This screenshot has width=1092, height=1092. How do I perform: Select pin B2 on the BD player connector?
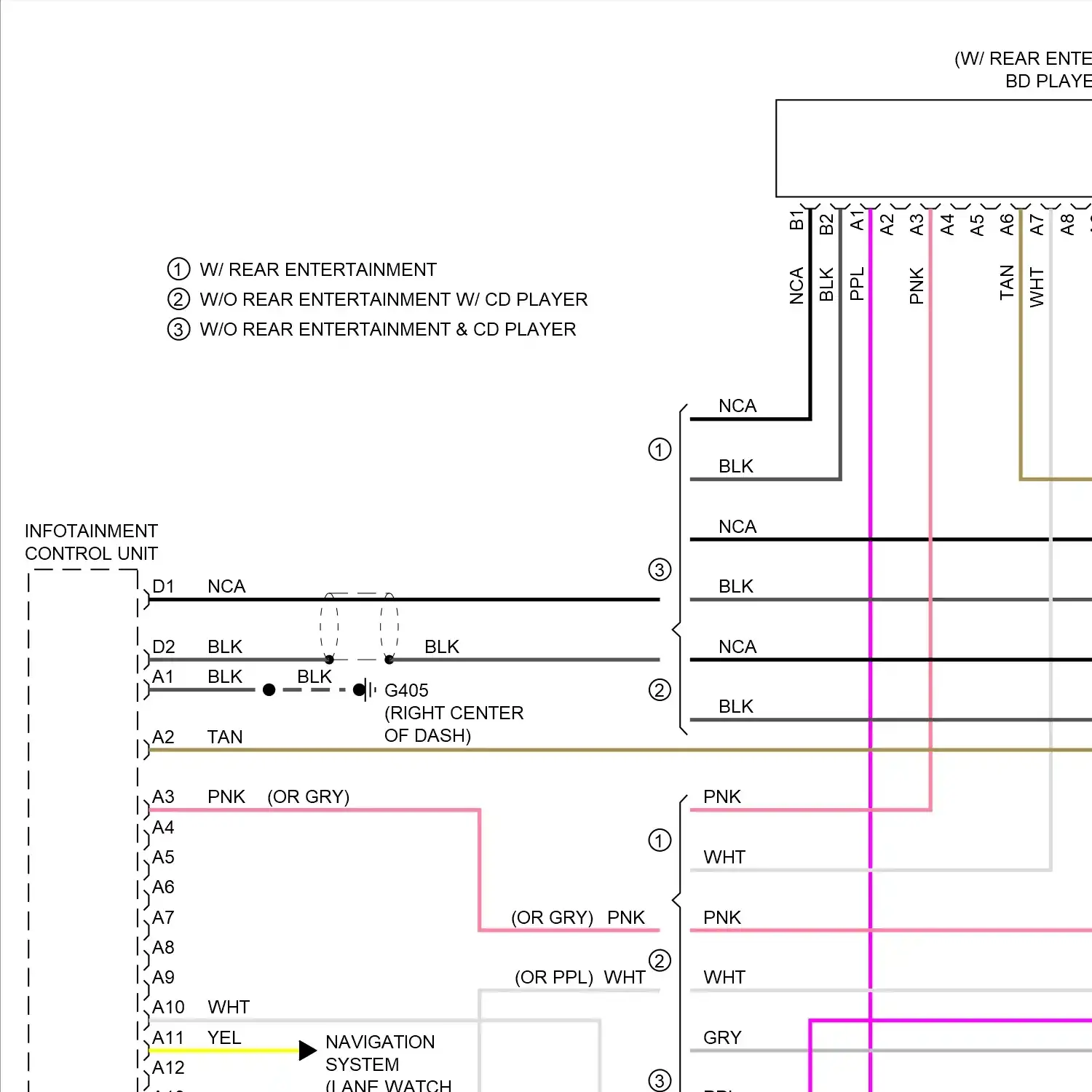click(826, 224)
